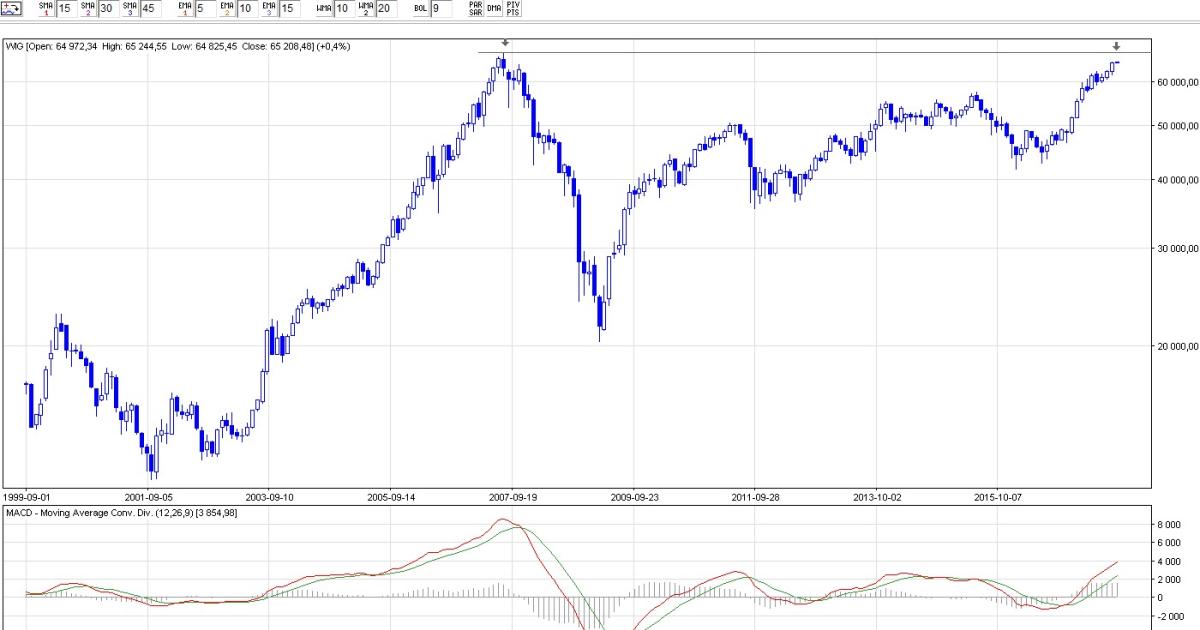Enable the EMA 2 indicator button
This screenshot has width=1200, height=630.
pyautogui.click(x=226, y=9)
